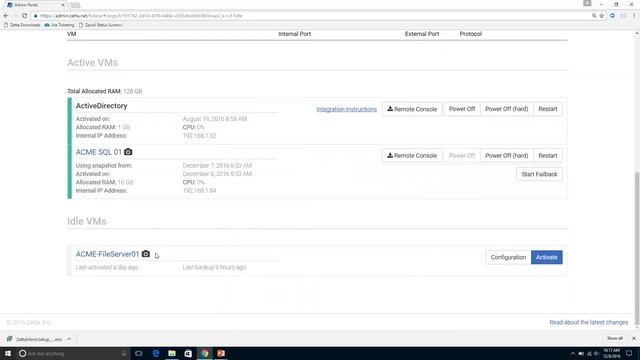Hard power off the ActiveDirectory VM
The image size is (640, 360).
point(507,109)
